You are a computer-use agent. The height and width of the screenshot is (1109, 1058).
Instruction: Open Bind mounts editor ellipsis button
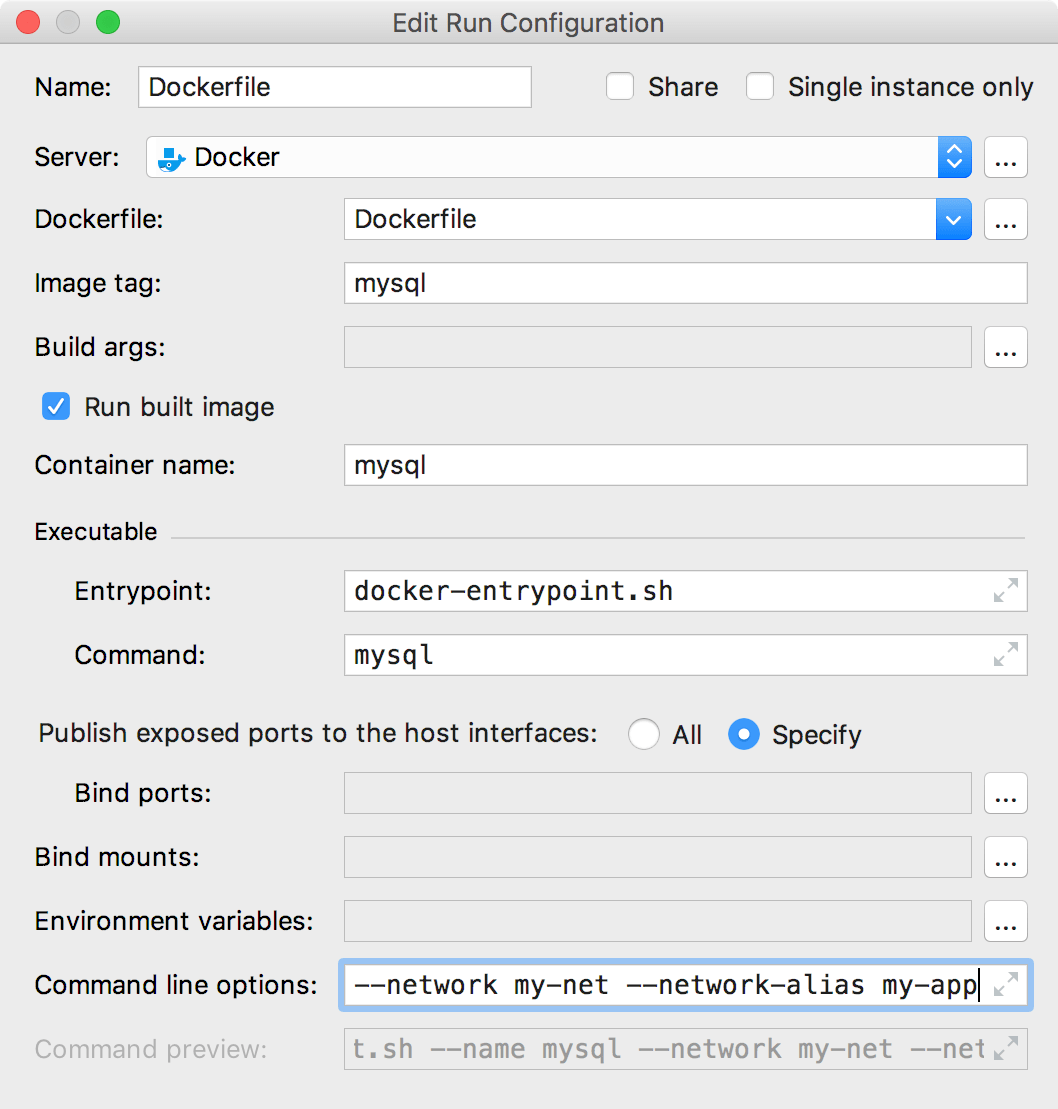coord(1006,857)
